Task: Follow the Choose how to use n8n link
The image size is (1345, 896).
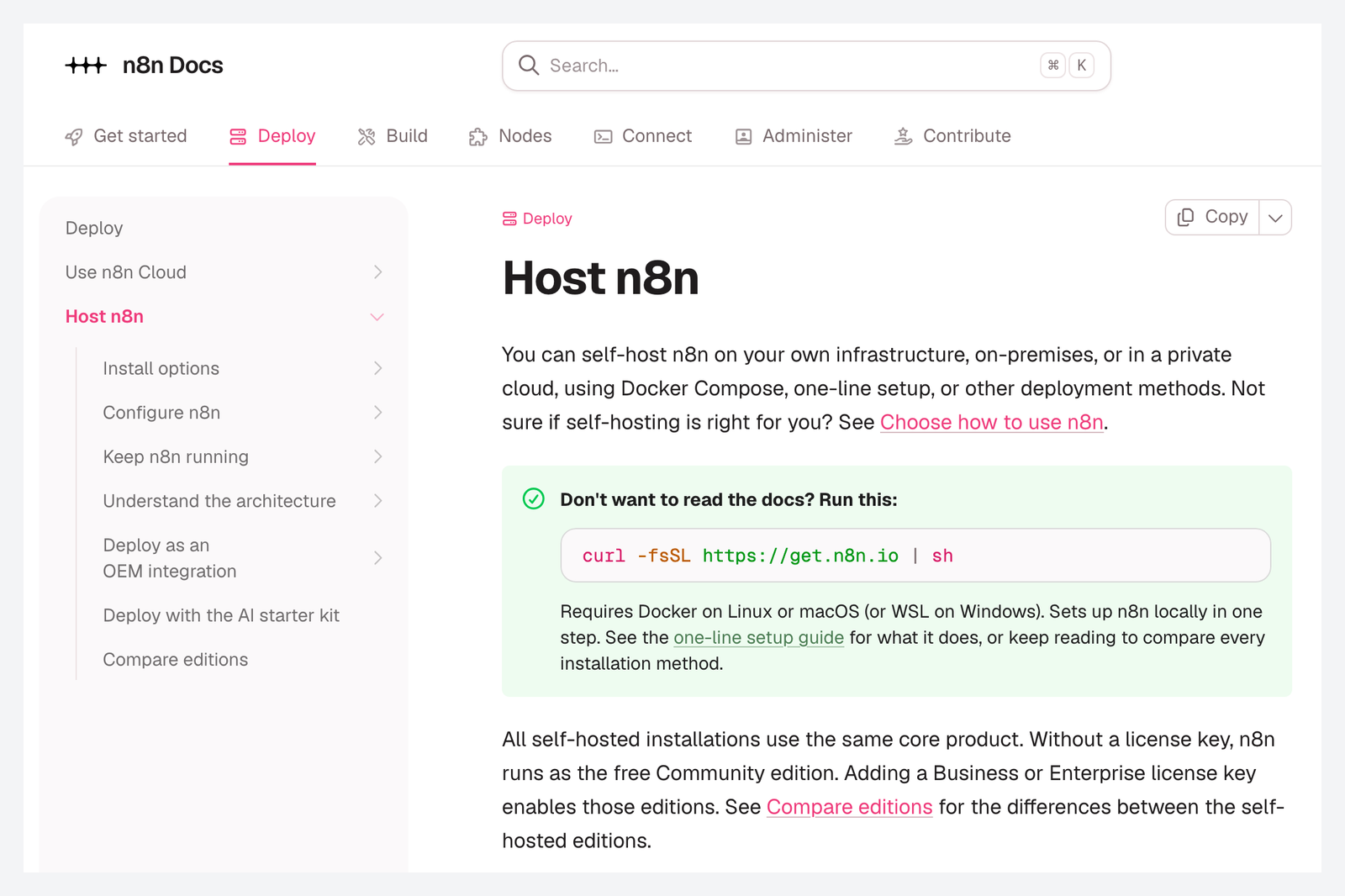Action: pos(992,422)
